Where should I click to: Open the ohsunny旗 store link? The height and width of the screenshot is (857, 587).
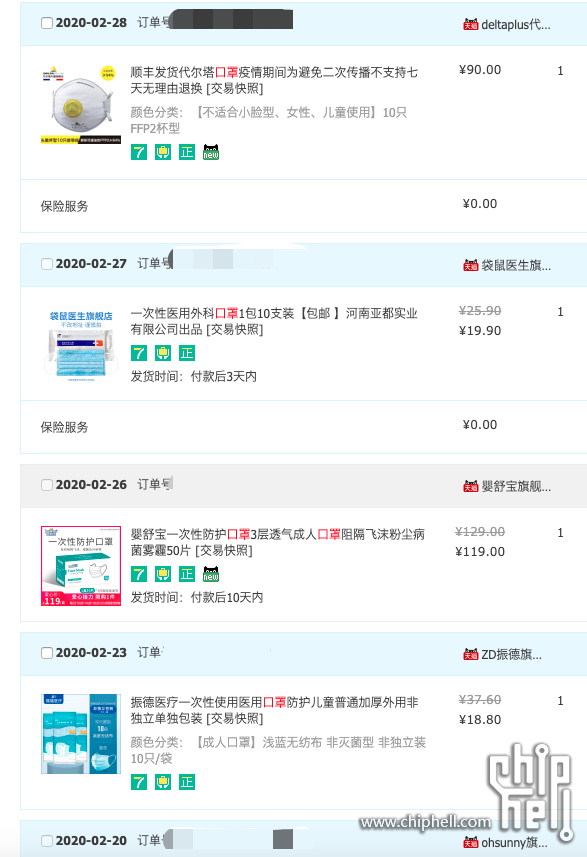[x=514, y=842]
